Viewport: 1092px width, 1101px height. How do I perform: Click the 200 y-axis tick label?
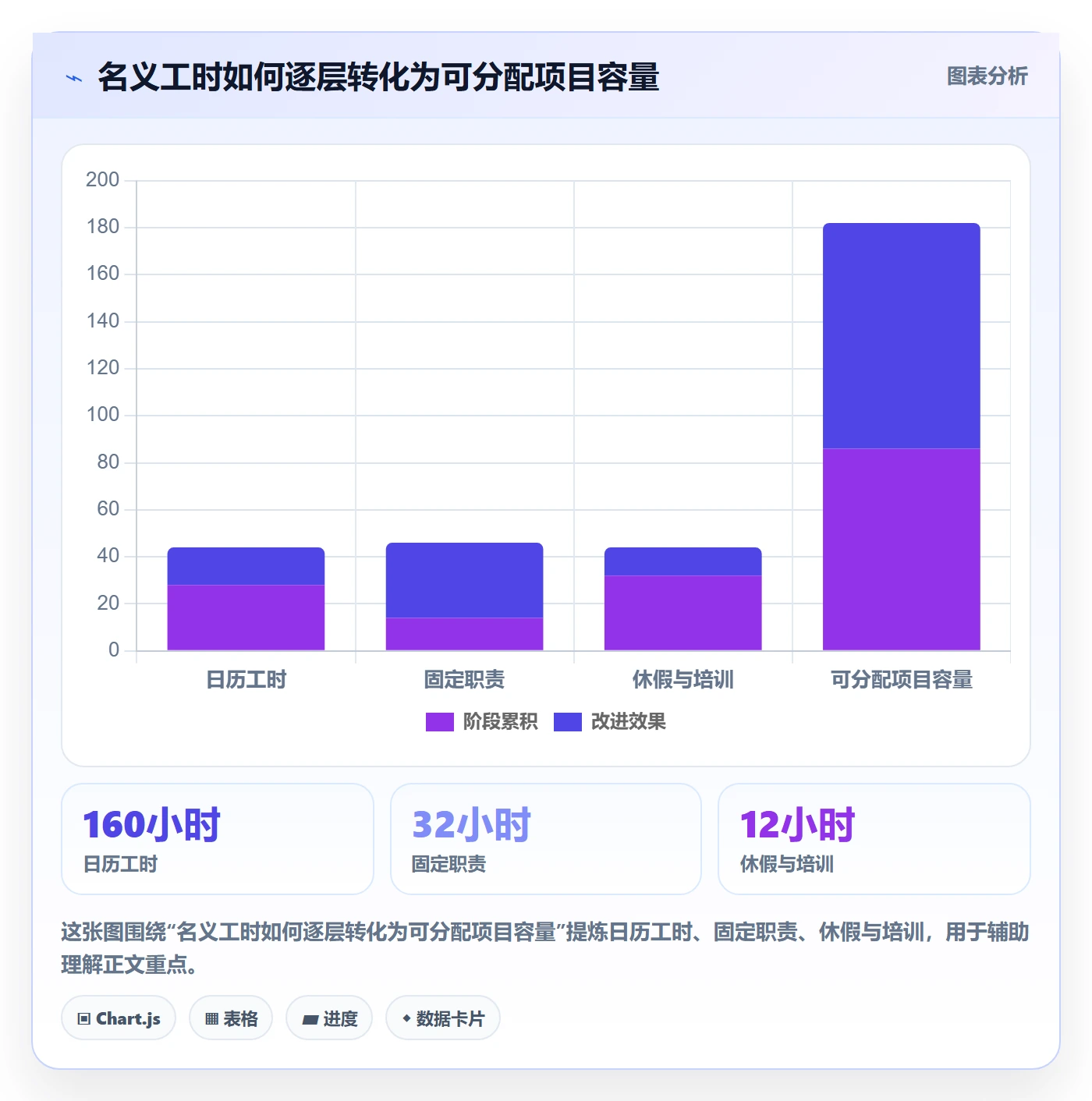click(102, 180)
